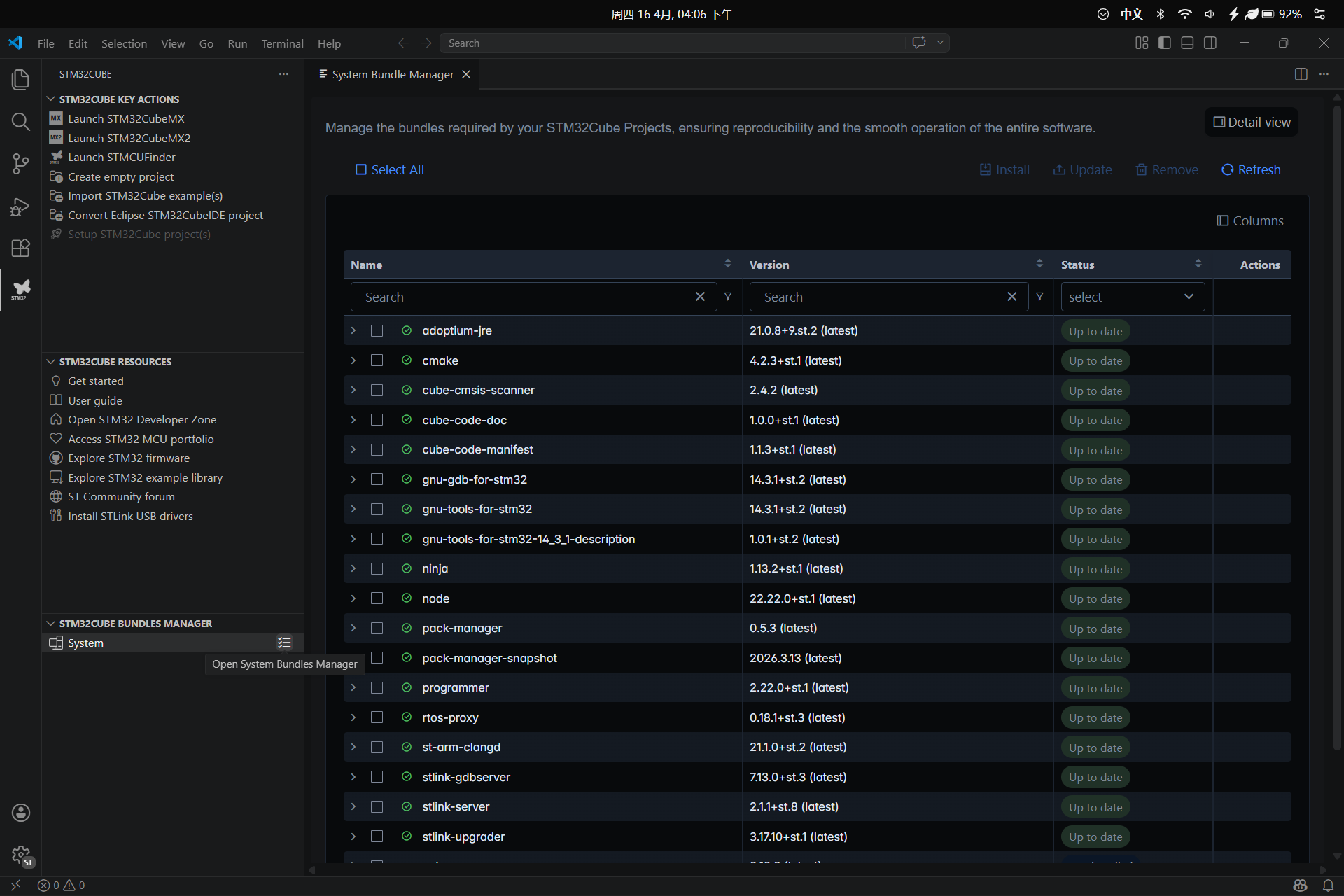This screenshot has height=896, width=1344.
Task: Expand the rtos-proxy row chevron
Action: [353, 717]
